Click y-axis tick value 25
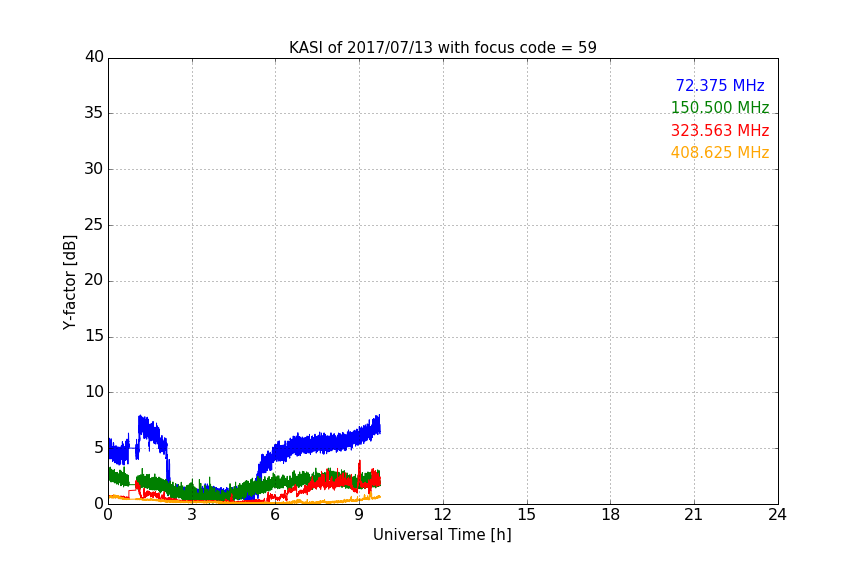Screen dimensions: 864x576 pyautogui.click(x=94, y=225)
